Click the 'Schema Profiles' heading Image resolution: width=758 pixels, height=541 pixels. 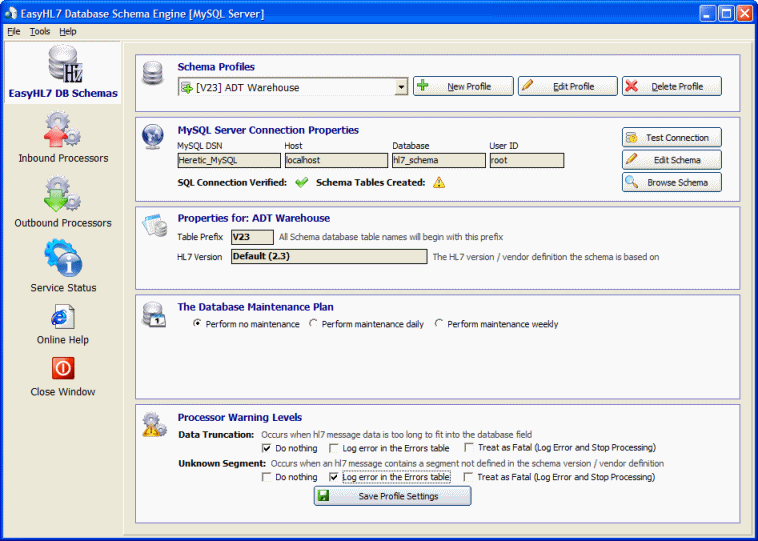[216, 67]
